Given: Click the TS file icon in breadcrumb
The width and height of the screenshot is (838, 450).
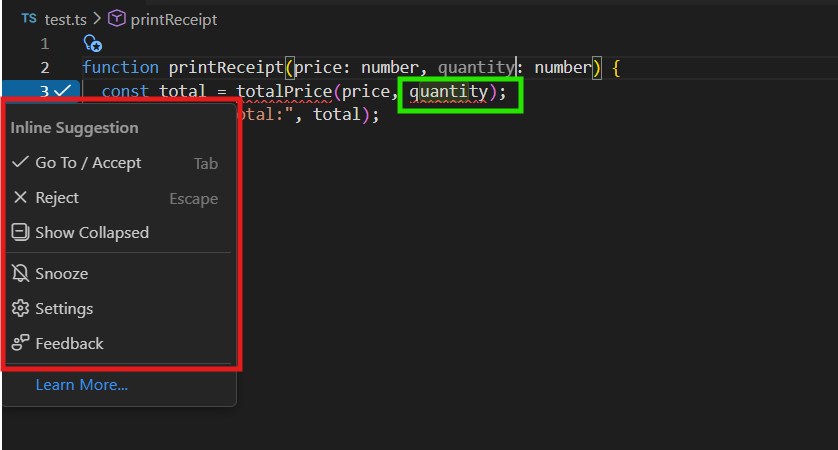Looking at the screenshot, I should 29,19.
